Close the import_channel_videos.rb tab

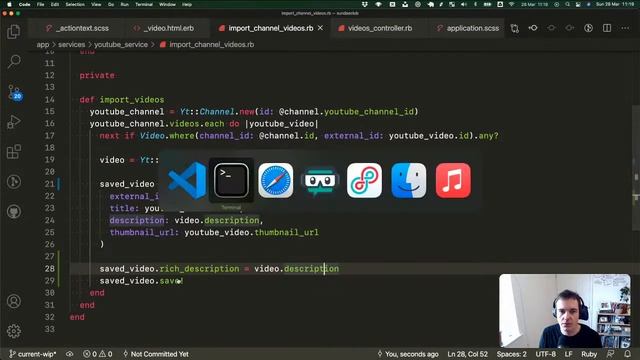click(x=320, y=28)
